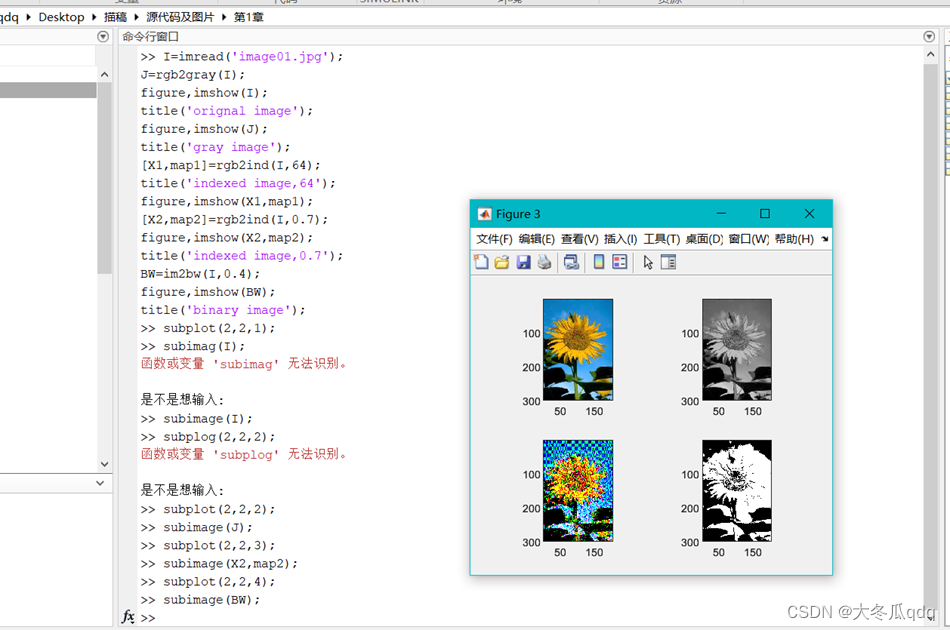Screen dimensions: 950x630
Task: Click the line [X2,map2]=rgb2ind(I,0.7);
Action: coord(234,219)
